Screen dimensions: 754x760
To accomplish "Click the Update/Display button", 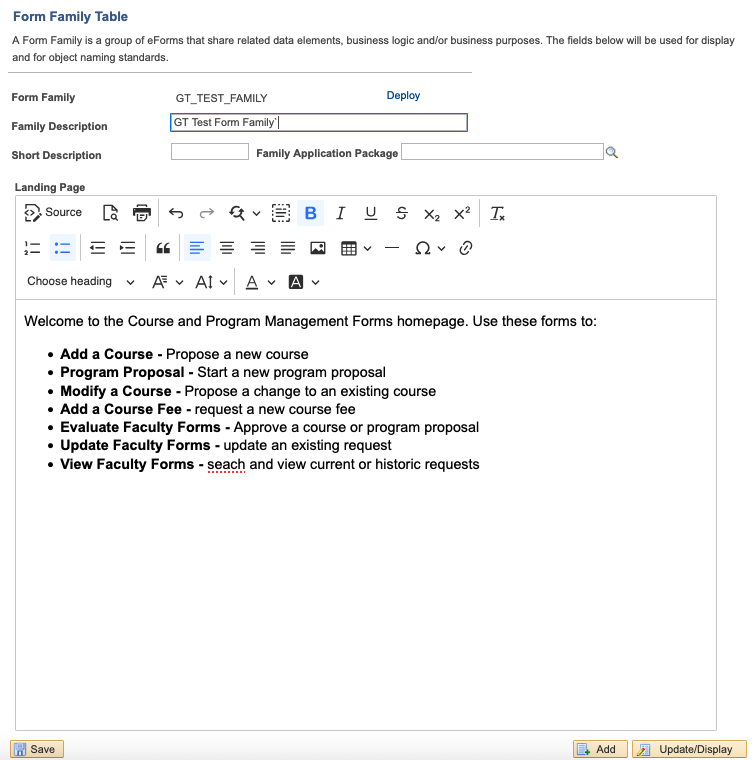I will (689, 749).
